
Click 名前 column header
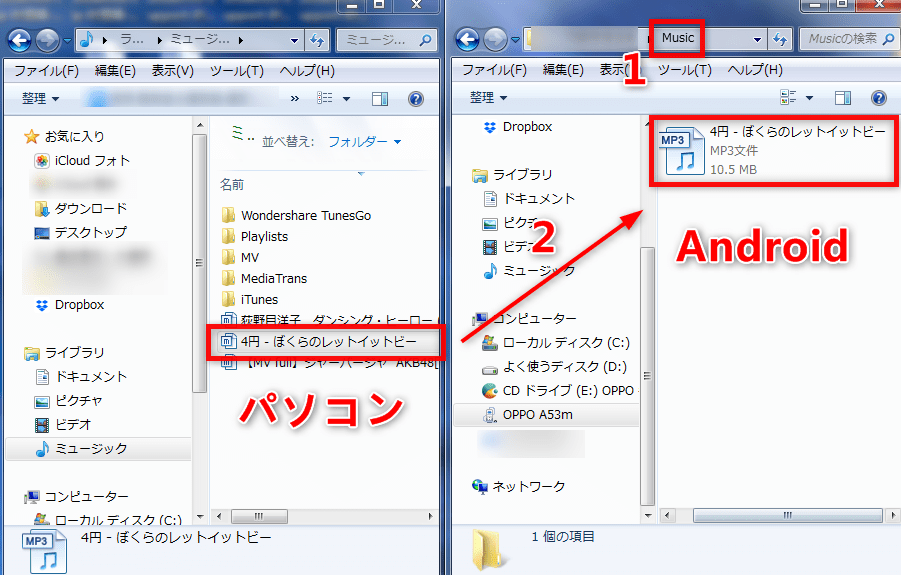(x=232, y=185)
